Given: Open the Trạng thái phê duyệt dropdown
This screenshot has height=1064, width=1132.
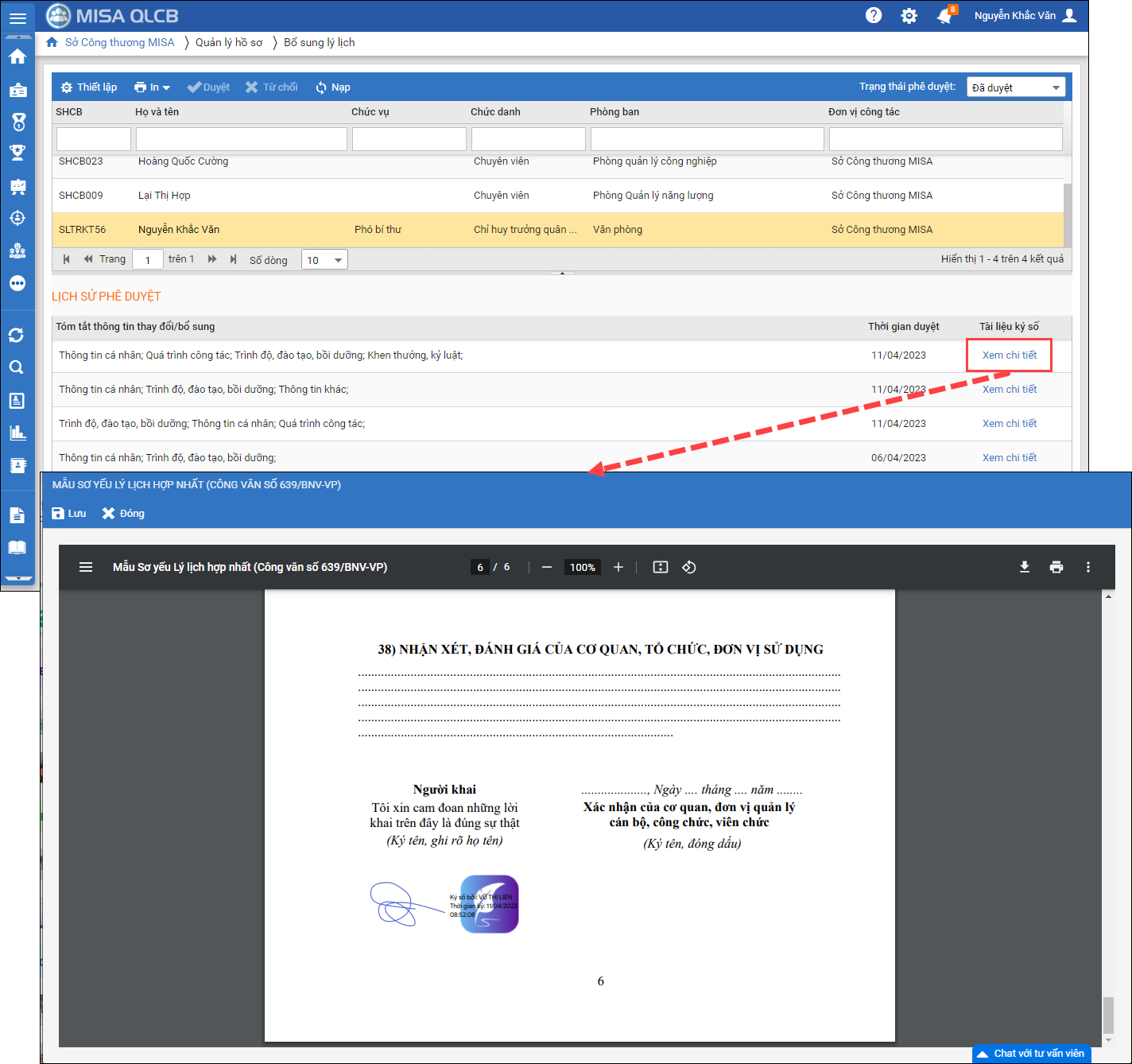Looking at the screenshot, I should (1016, 87).
